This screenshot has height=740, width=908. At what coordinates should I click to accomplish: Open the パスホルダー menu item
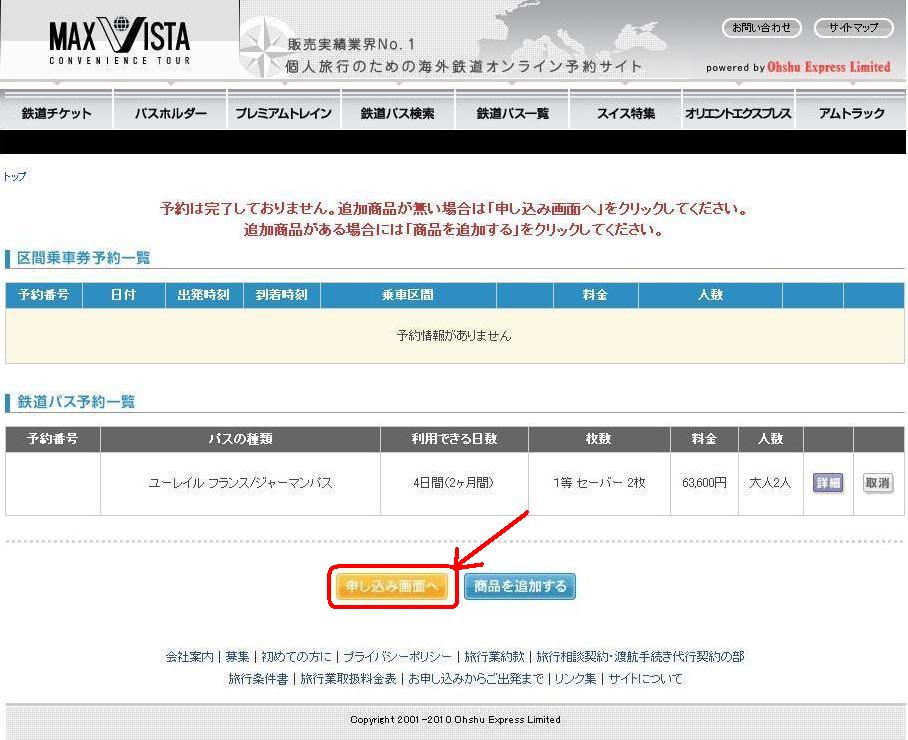pos(171,113)
